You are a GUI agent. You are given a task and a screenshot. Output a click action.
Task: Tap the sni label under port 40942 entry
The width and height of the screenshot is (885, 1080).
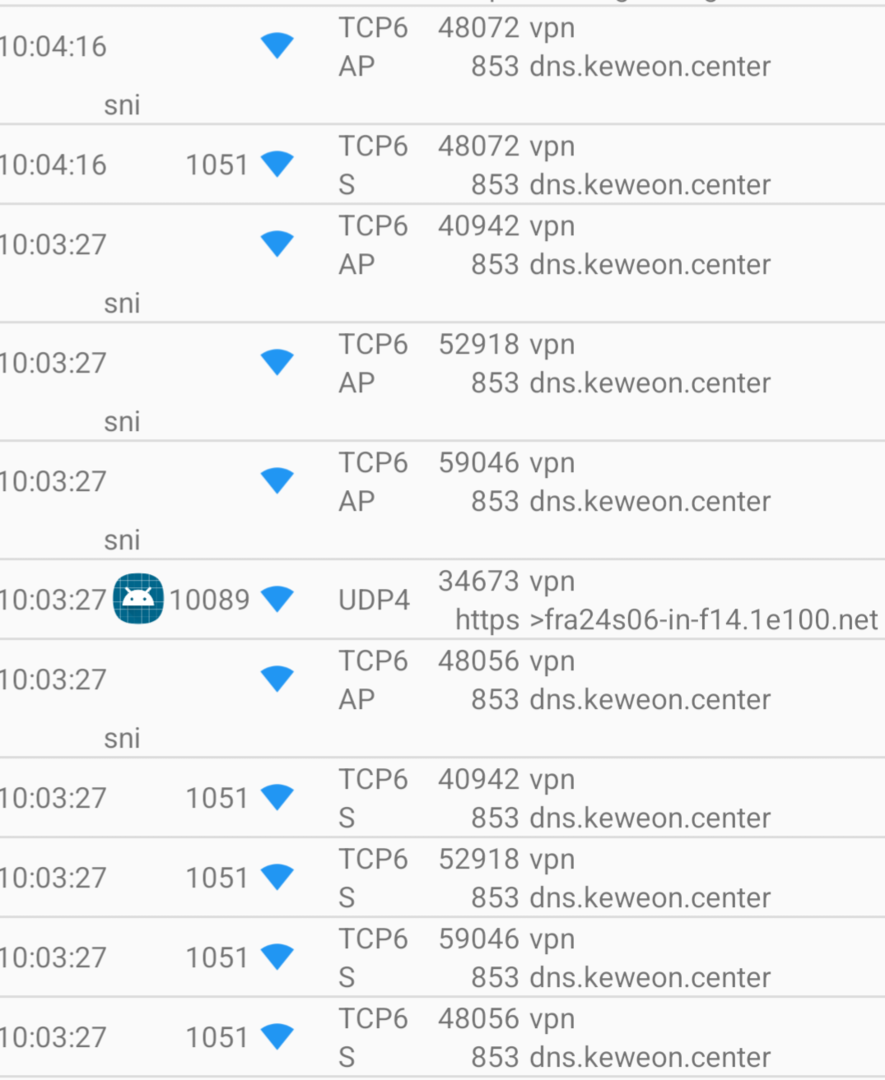[x=122, y=303]
